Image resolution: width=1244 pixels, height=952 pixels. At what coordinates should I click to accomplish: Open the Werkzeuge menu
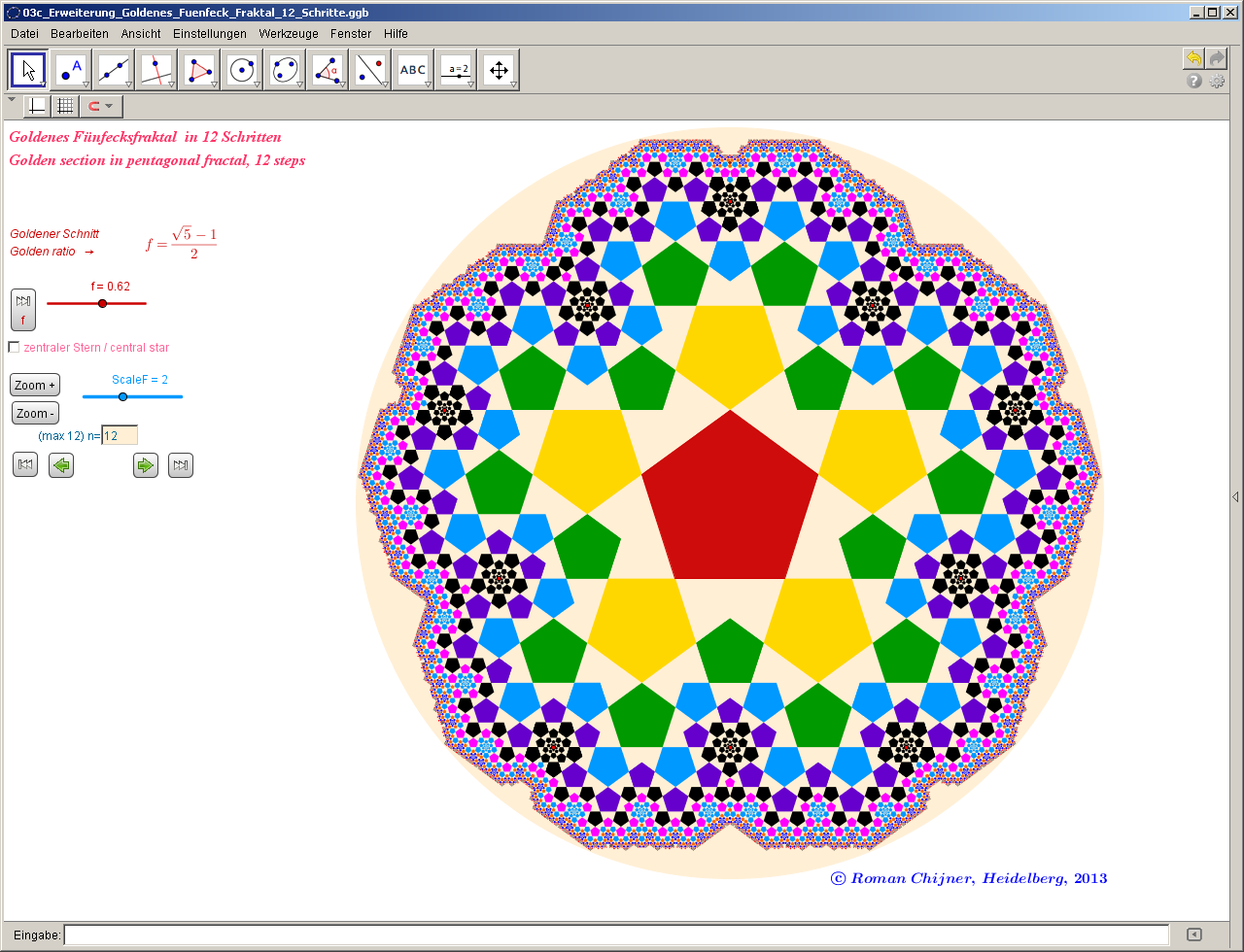point(288,33)
